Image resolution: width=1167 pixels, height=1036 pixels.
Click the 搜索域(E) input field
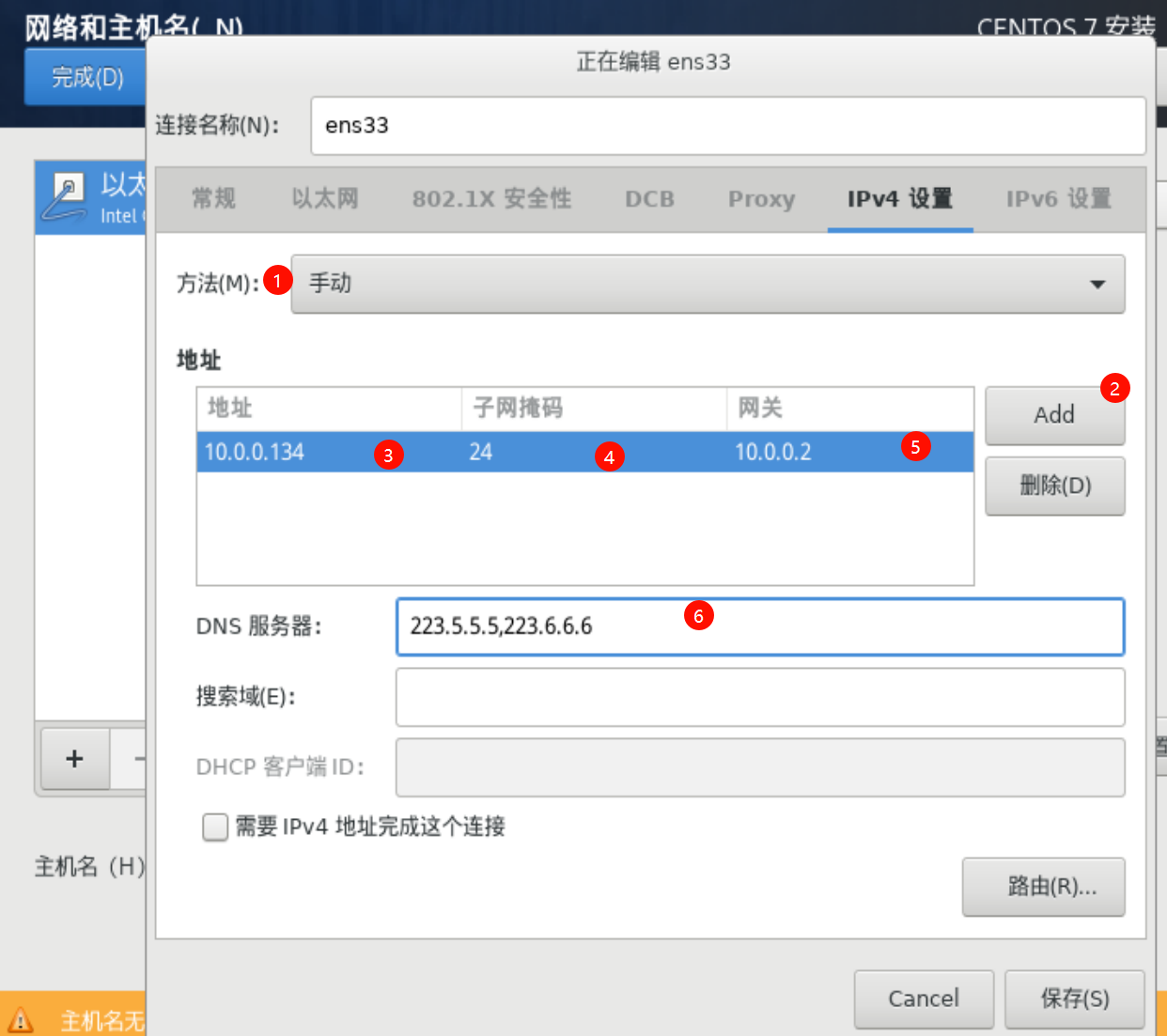[760, 697]
